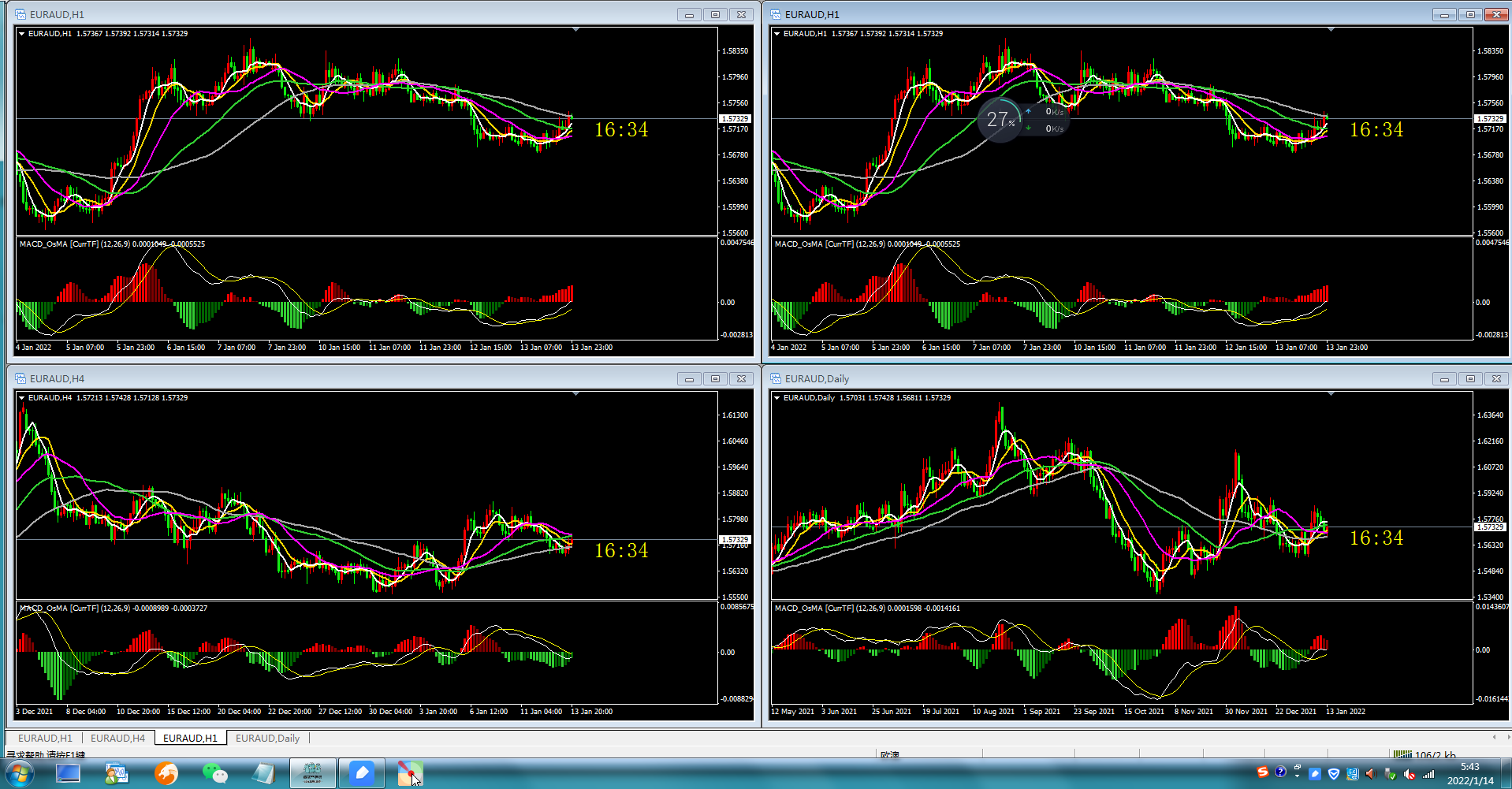Viewport: 1512px width, 789px height.
Task: Open the dropdown triangle beside EURAUD,H4 chart label
Action: pos(22,398)
